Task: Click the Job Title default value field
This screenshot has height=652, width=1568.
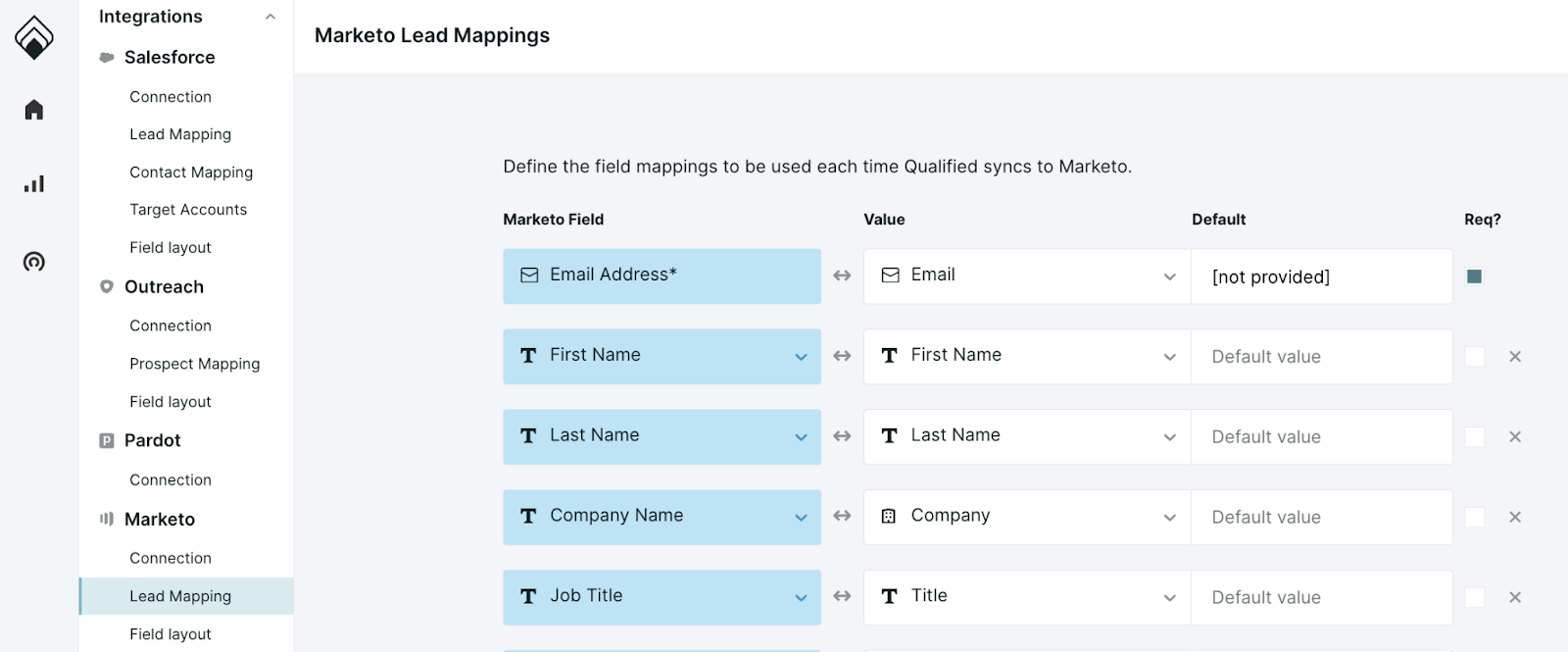Action: click(x=1322, y=598)
